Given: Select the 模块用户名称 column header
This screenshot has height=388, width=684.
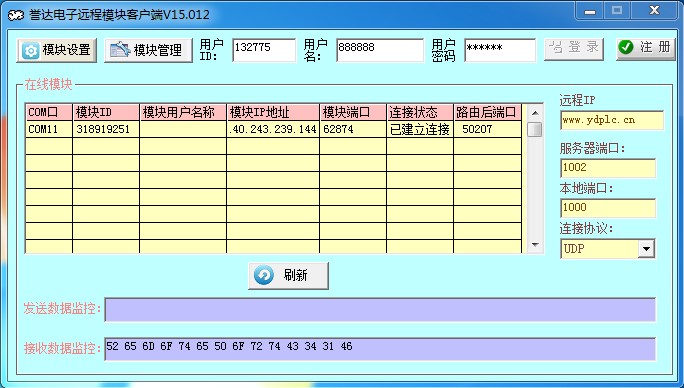Looking at the screenshot, I should [183, 113].
